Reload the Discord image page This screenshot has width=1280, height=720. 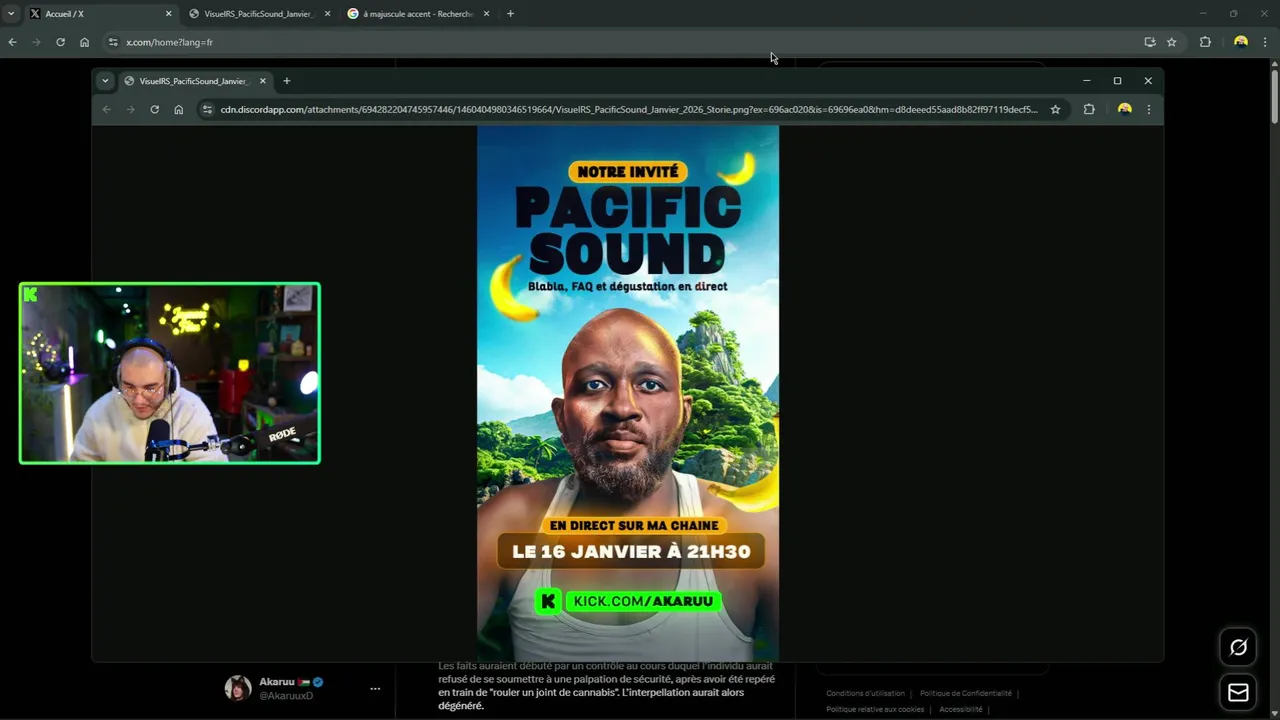coord(154,109)
